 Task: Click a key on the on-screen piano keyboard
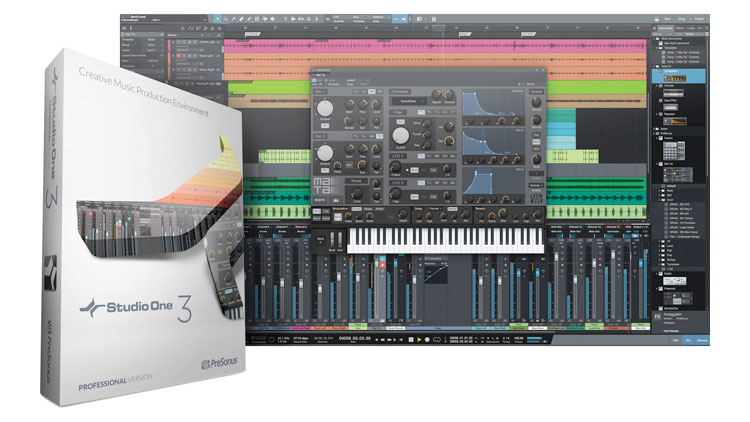pos(445,240)
